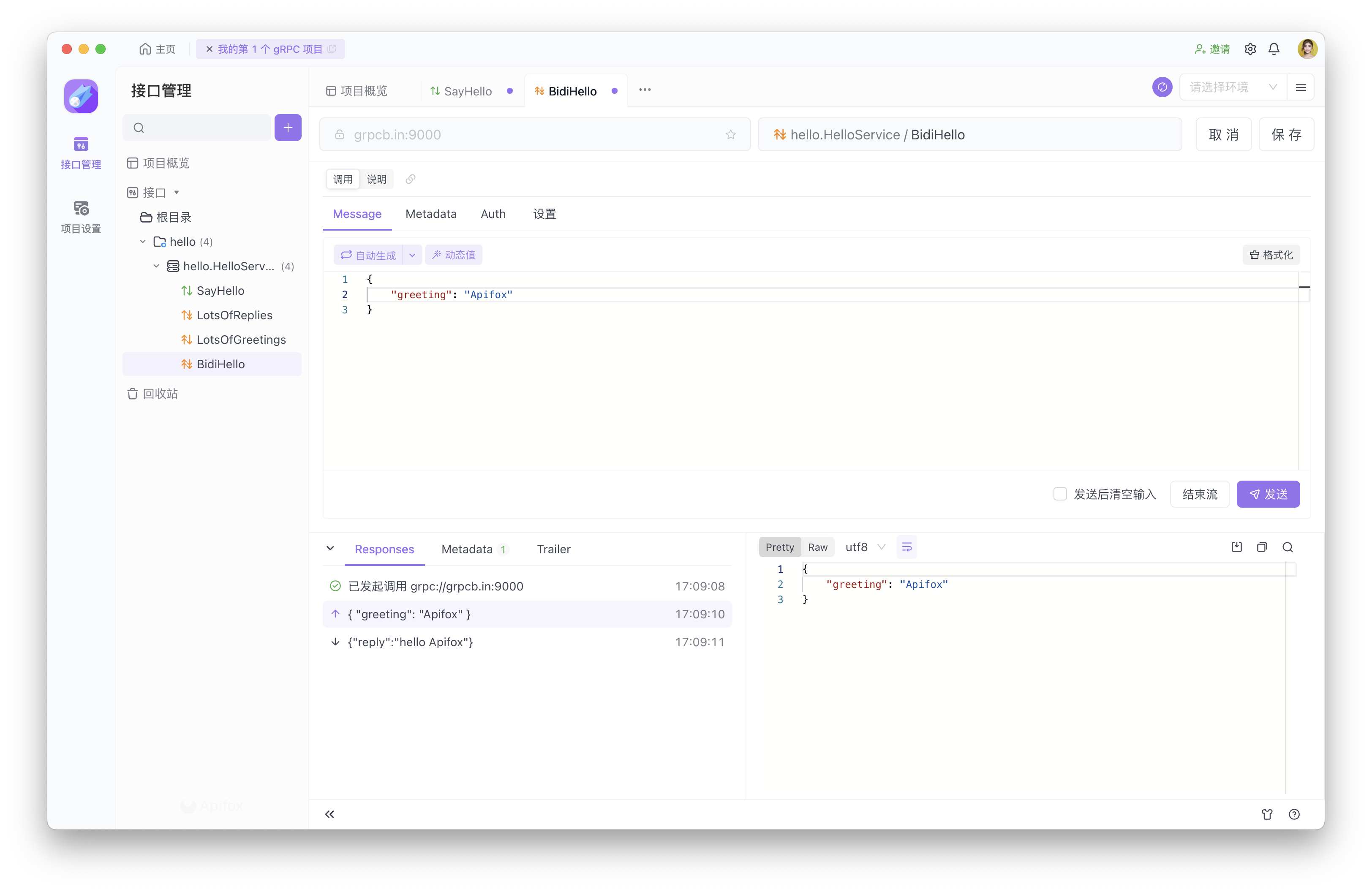The height and width of the screenshot is (892, 1372).
Task: Switch to 说明 mode
Action: [x=376, y=179]
